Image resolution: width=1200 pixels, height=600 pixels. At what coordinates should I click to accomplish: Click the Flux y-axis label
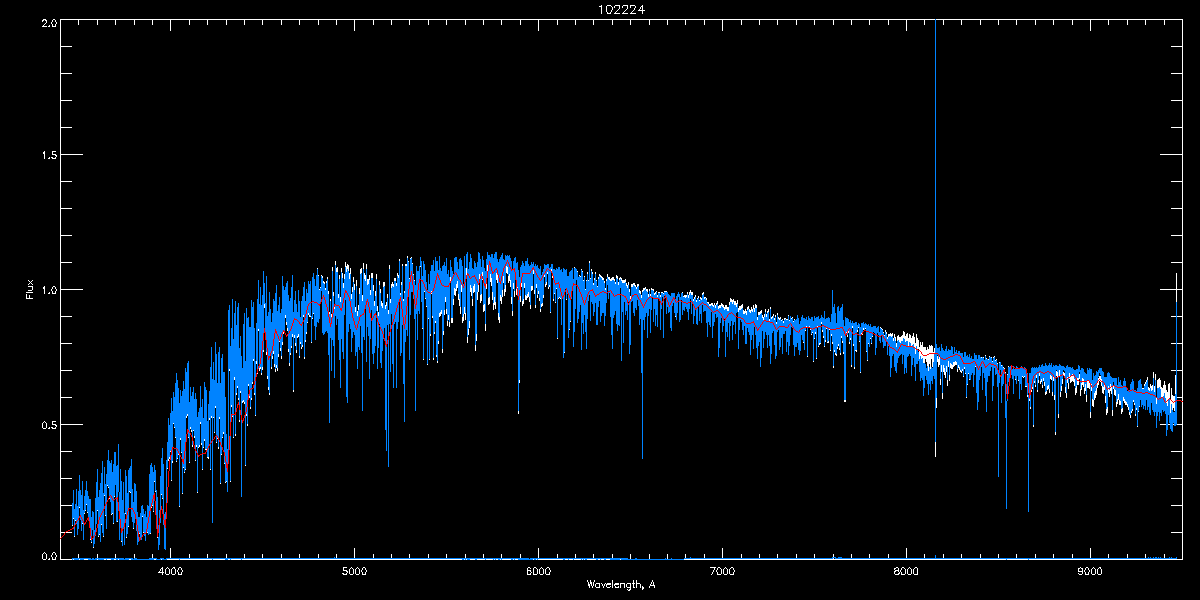pyautogui.click(x=29, y=291)
